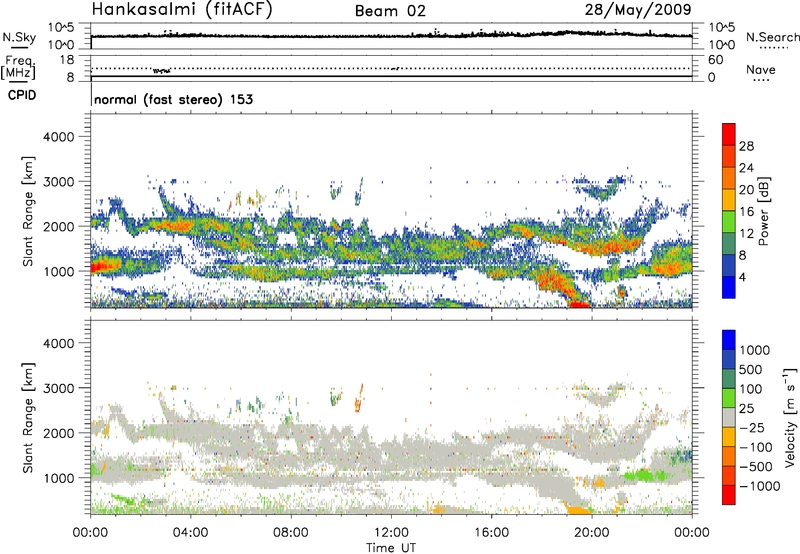
Task: Select the 4000 tick of the power panel
Action: pos(59,137)
